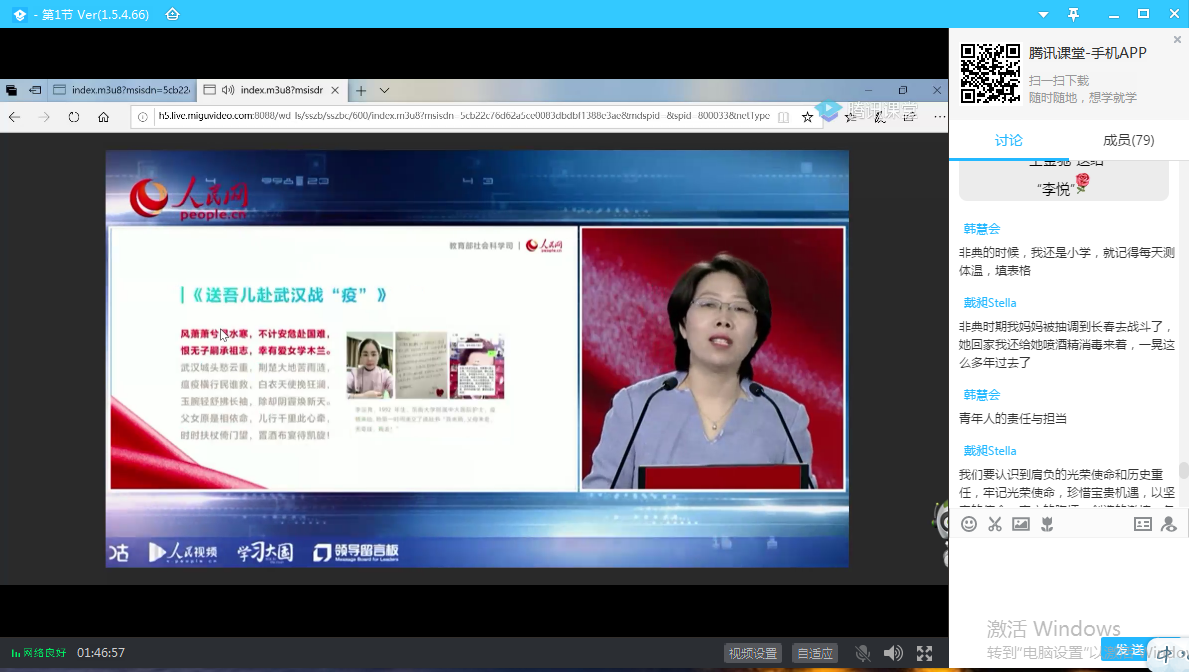Viewport: 1189px width, 672px height.
Task: Click the person icon in chat toolbar
Action: [x=1169, y=524]
